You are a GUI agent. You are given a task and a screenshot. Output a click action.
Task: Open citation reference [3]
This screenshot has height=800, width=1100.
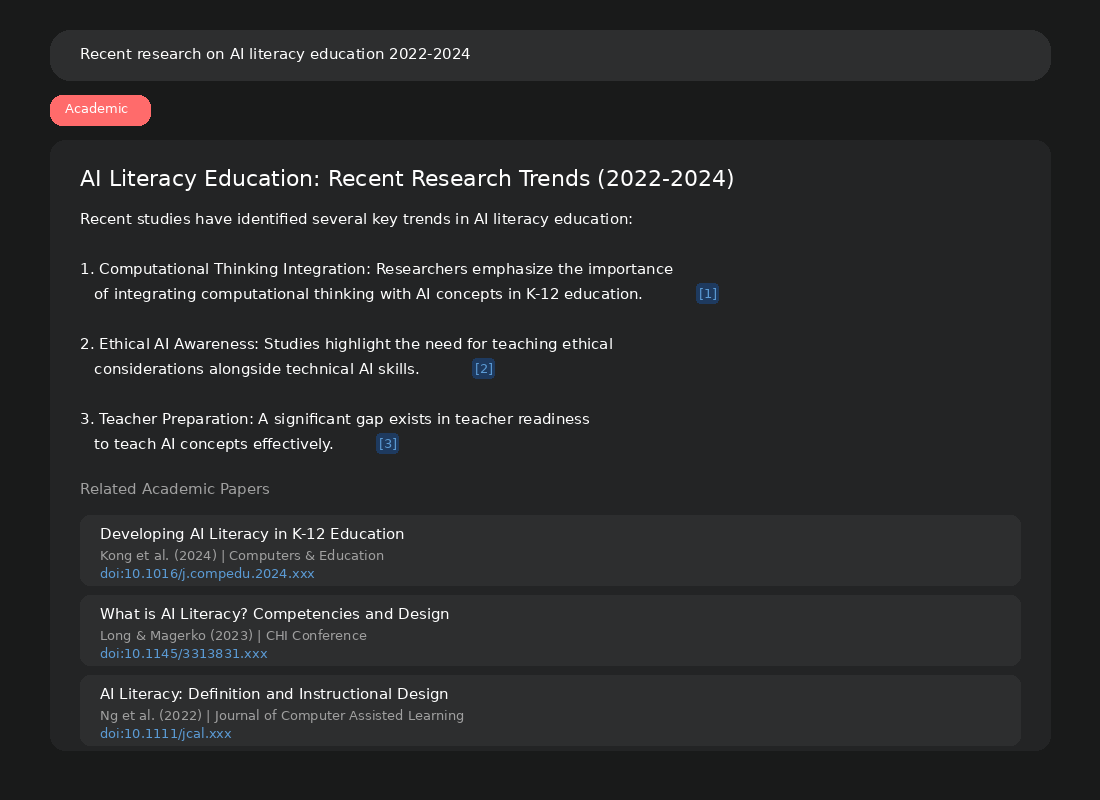(387, 444)
